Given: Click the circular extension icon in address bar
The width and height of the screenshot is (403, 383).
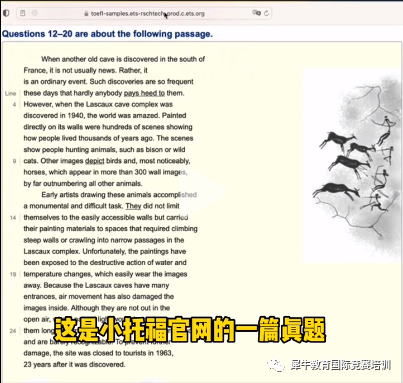Looking at the screenshot, I should click(x=35, y=13).
